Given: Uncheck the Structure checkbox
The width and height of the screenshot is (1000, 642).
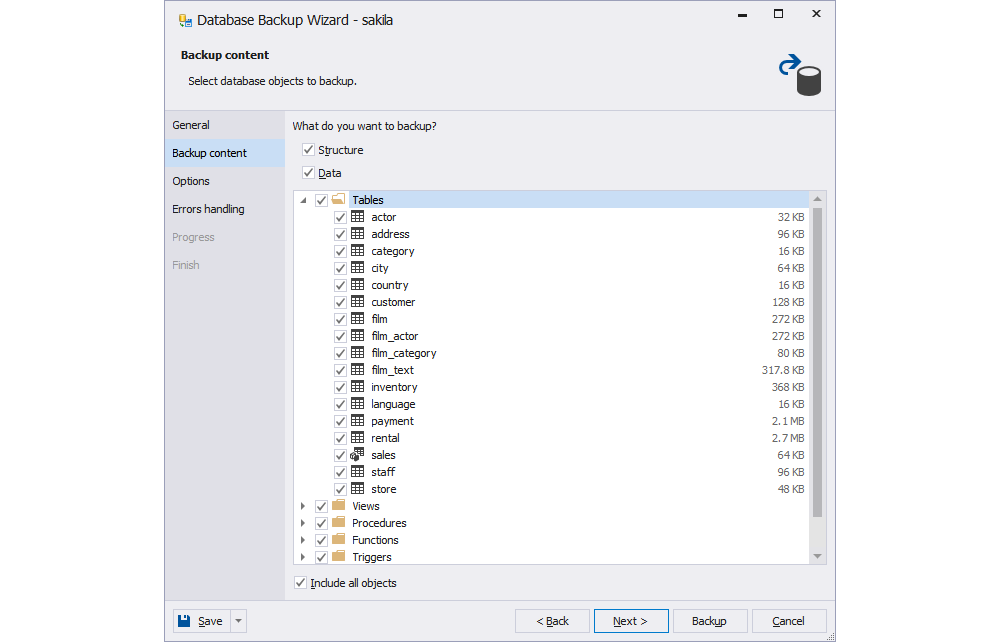Looking at the screenshot, I should (x=308, y=149).
